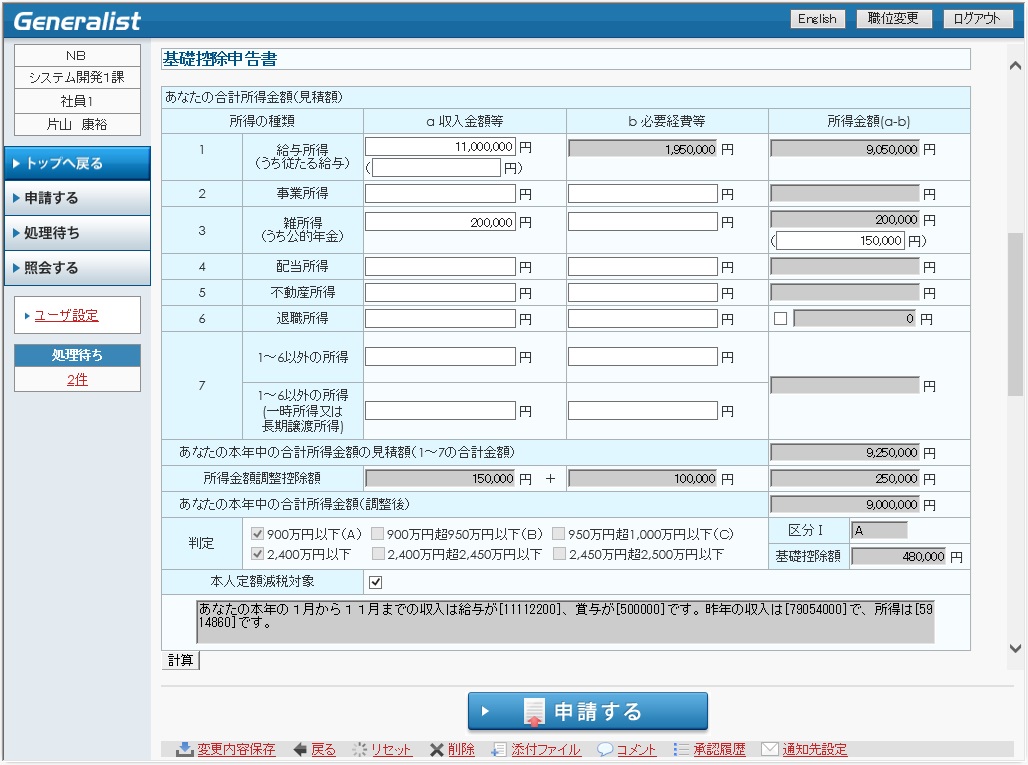Screen dimensions: 1028x765
Task: Click the attached file icon
Action: click(x=497, y=749)
